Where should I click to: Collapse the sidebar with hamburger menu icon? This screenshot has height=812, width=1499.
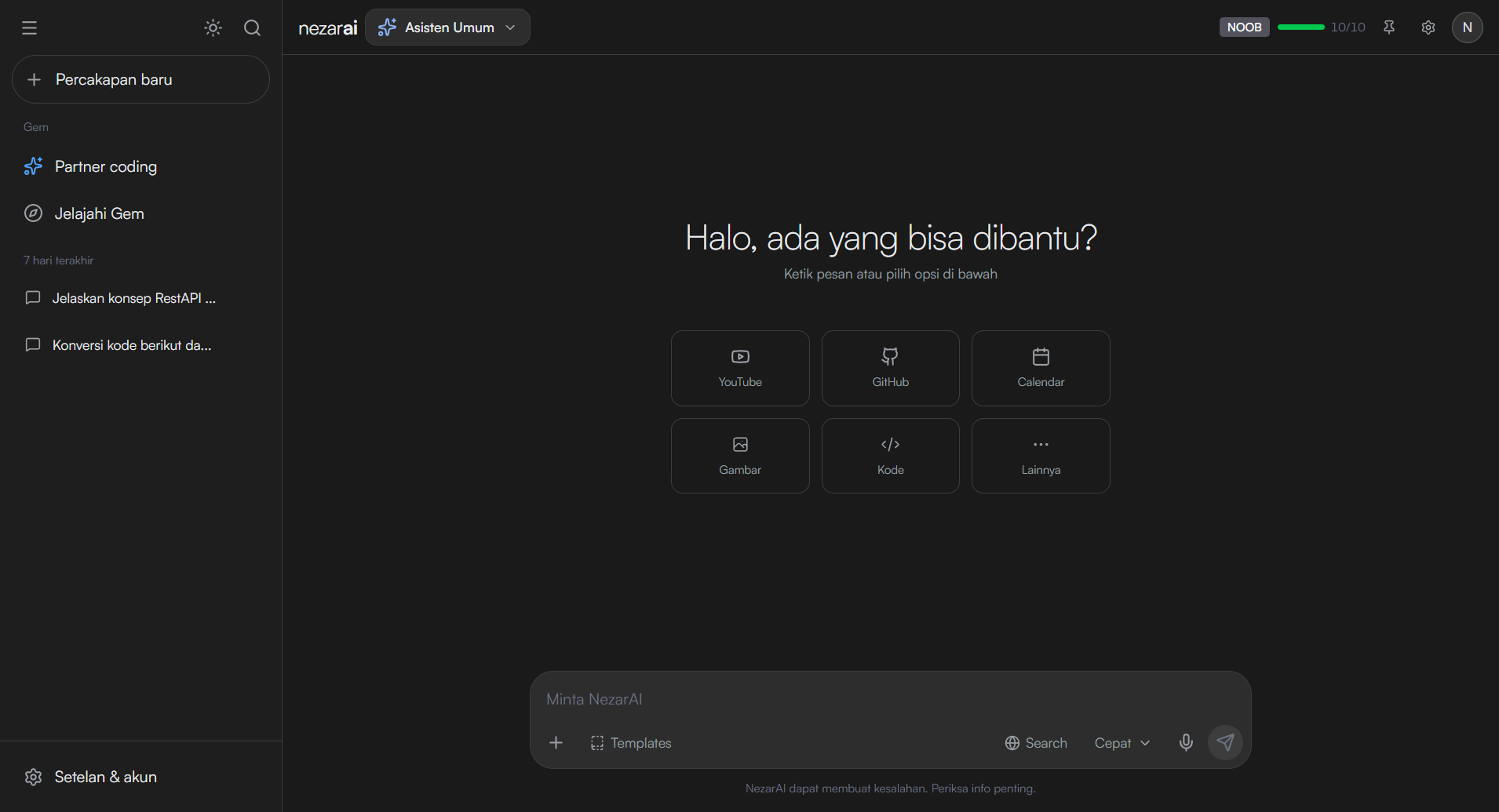(29, 28)
